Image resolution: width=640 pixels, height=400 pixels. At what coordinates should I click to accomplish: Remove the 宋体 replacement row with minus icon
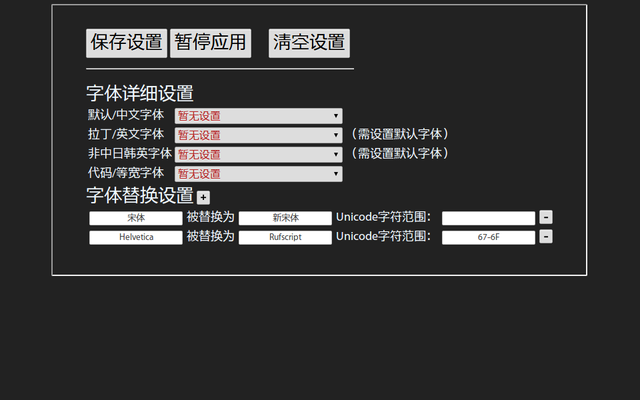click(x=546, y=217)
